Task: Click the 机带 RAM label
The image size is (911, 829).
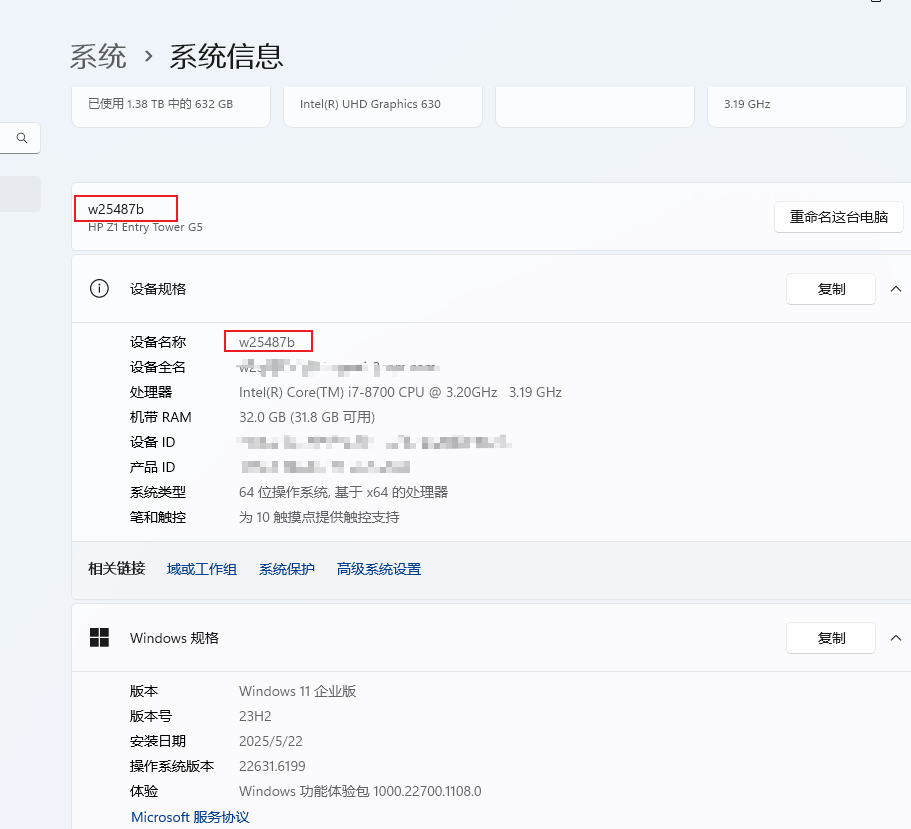Action: pos(160,417)
